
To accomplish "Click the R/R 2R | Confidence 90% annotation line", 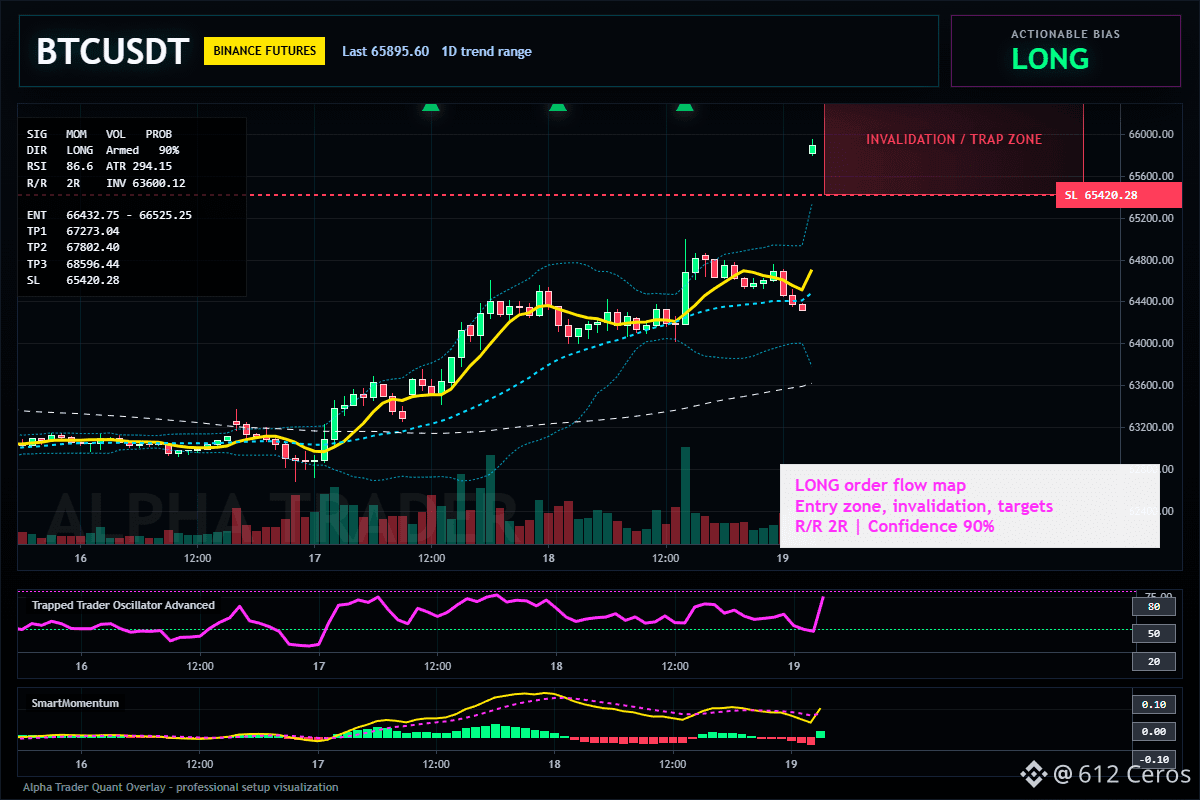I will pyautogui.click(x=894, y=527).
